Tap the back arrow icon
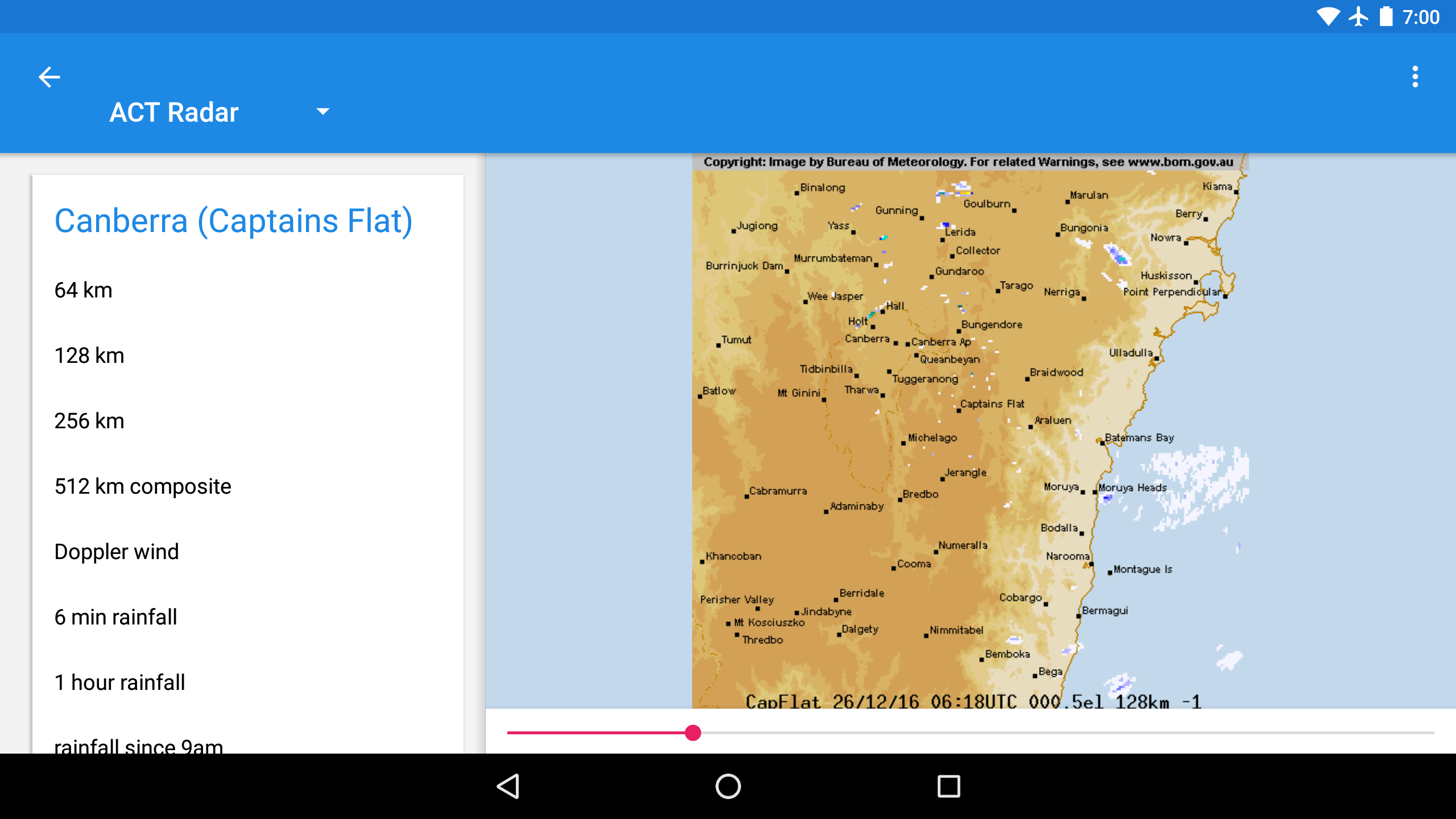This screenshot has height=819, width=1456. [49, 77]
